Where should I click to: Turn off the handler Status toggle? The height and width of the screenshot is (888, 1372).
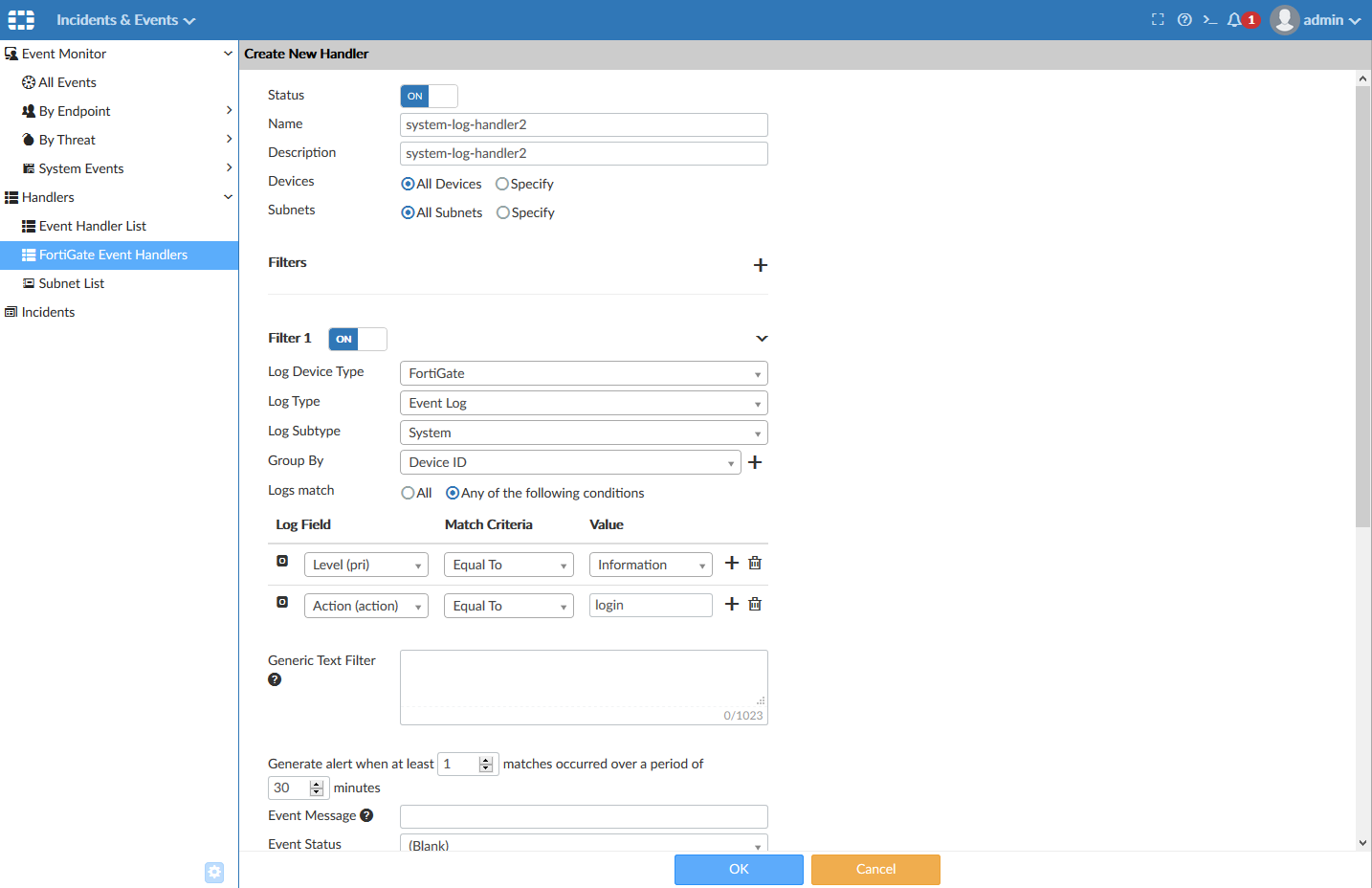[x=442, y=96]
